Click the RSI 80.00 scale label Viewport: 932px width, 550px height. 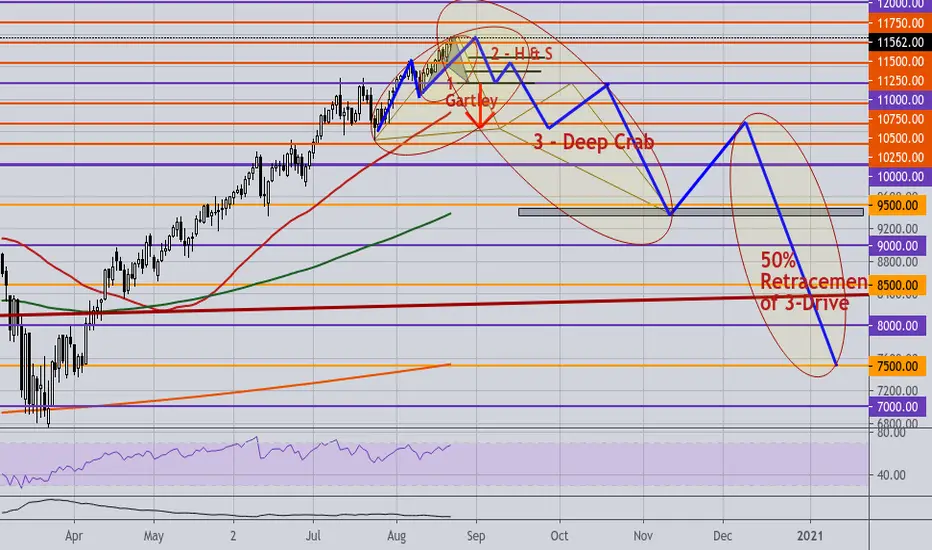(891, 433)
